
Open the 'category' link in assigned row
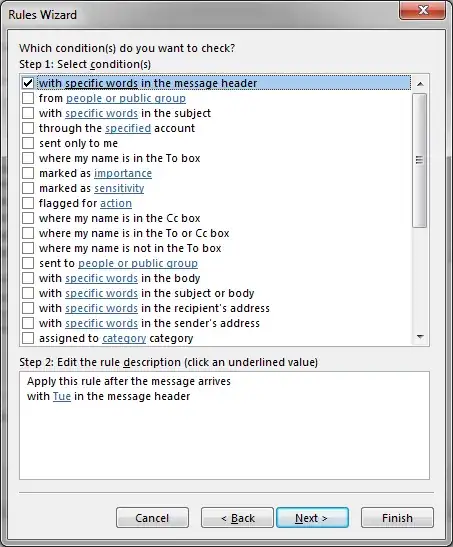[124, 338]
